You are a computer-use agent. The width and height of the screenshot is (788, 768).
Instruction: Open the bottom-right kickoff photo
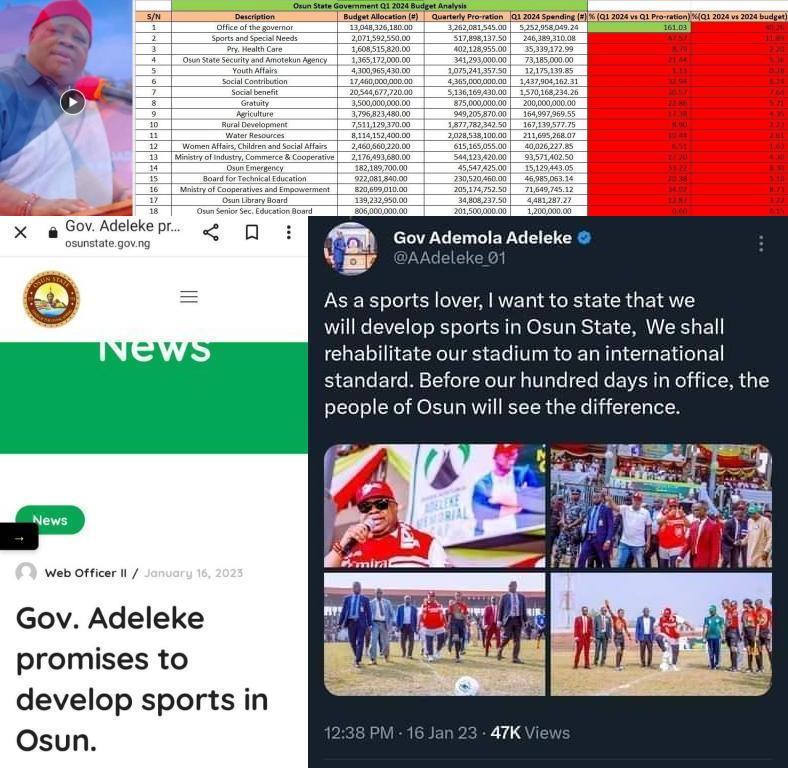661,634
